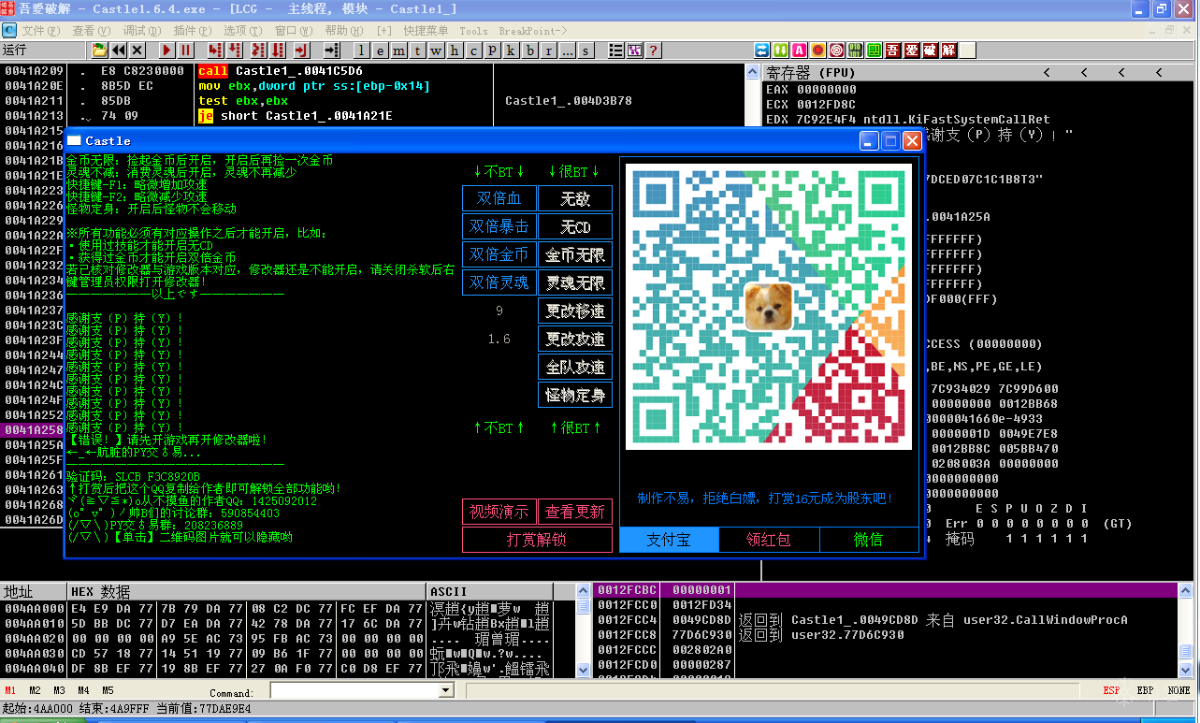
Task: Click the Execute Till Return icon
Action: [x=301, y=50]
